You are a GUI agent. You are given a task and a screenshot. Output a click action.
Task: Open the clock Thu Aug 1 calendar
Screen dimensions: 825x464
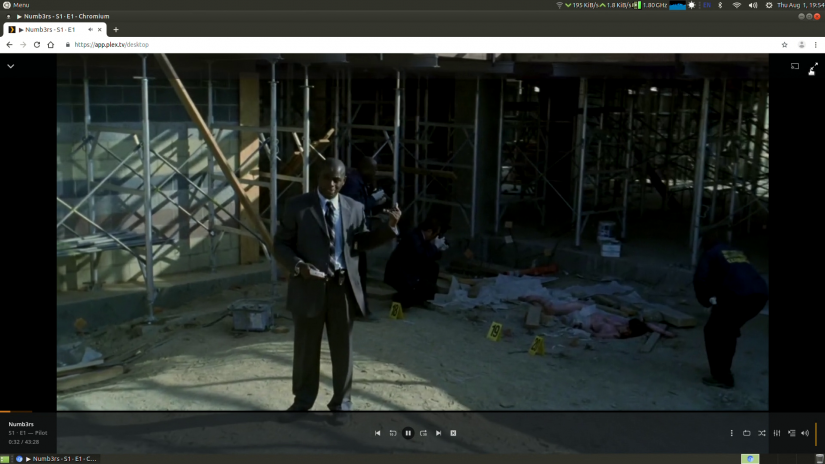[x=801, y=5]
